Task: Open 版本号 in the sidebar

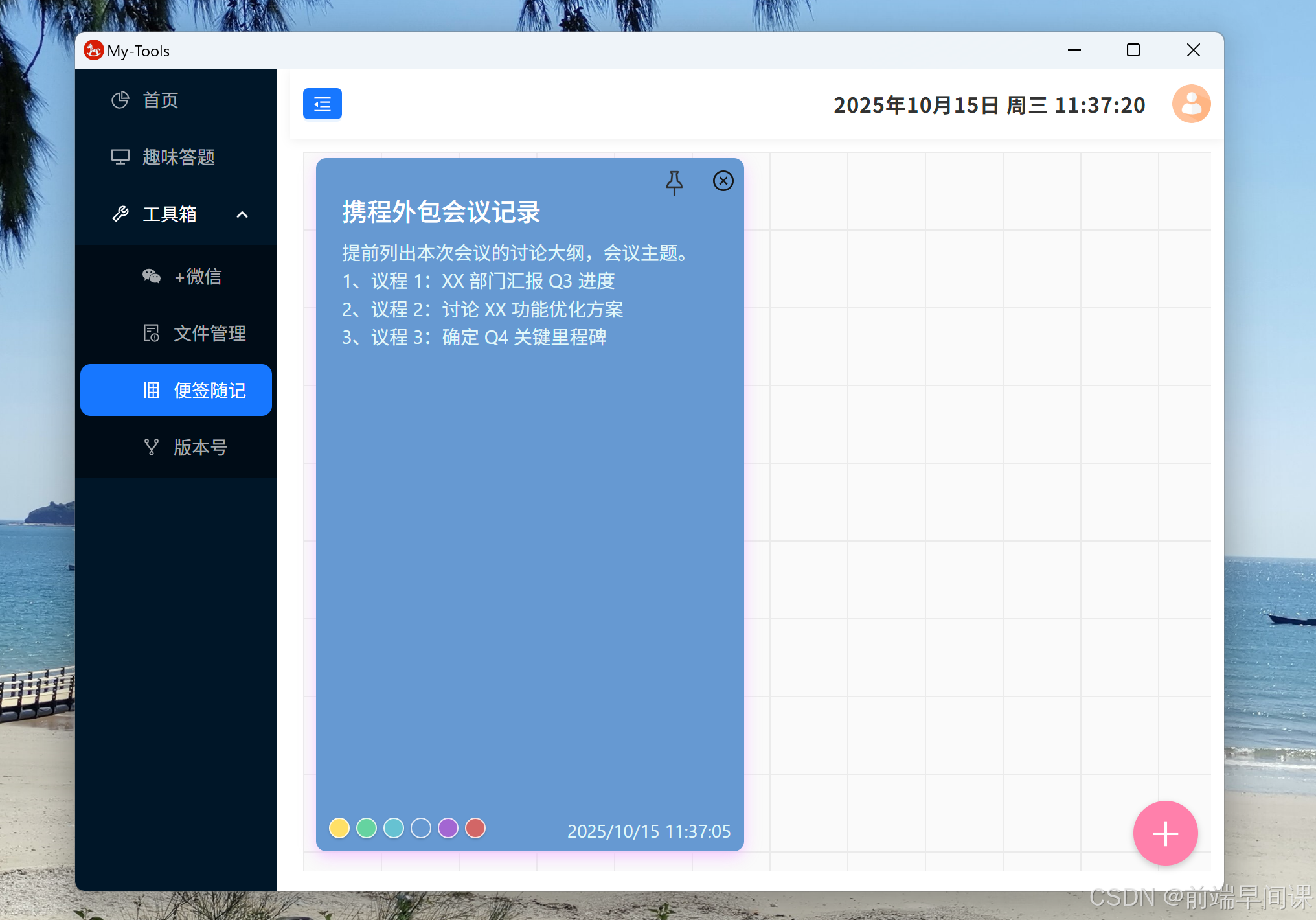Action: [x=176, y=447]
